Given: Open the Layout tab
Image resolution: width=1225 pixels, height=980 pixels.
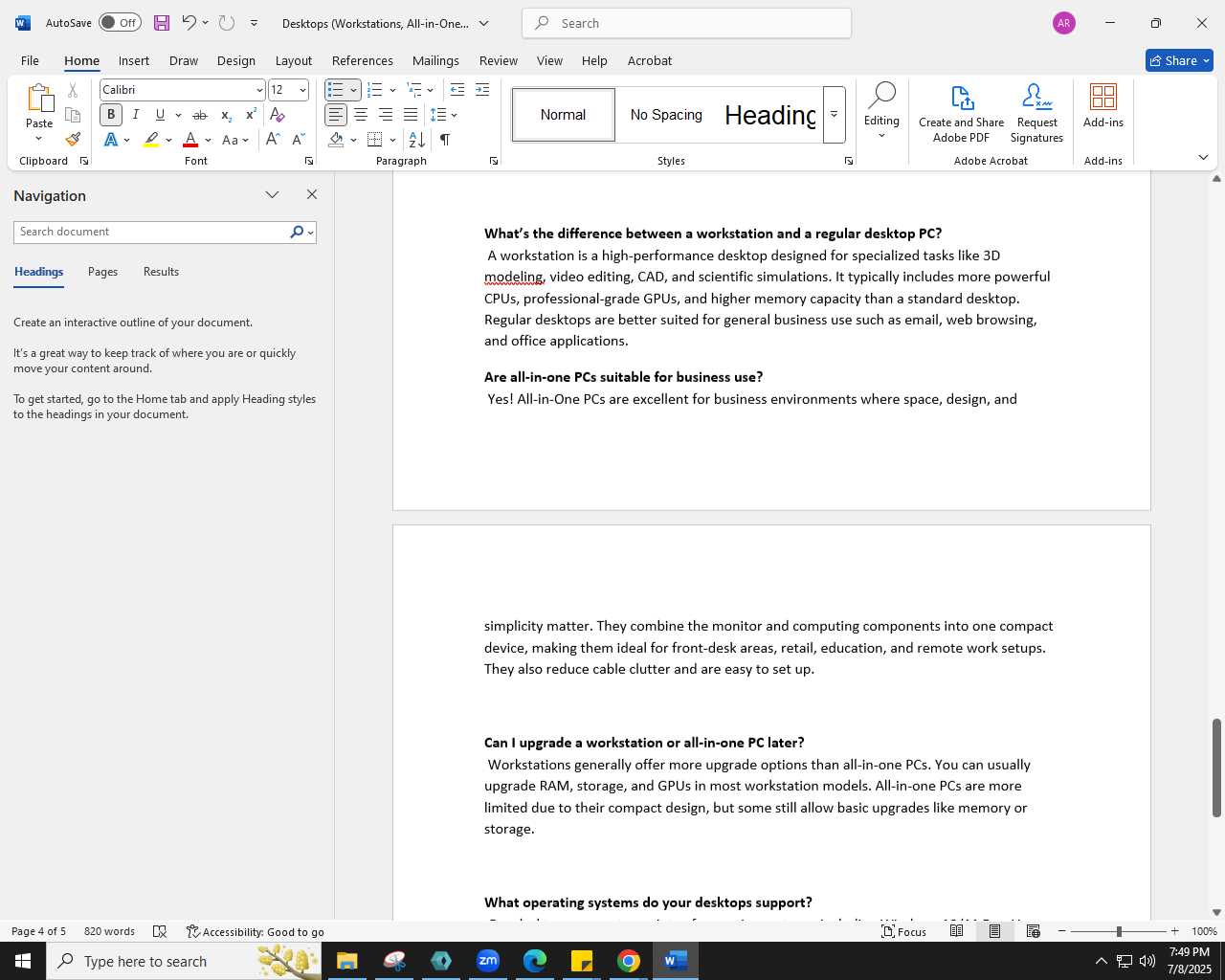Looking at the screenshot, I should click(294, 60).
